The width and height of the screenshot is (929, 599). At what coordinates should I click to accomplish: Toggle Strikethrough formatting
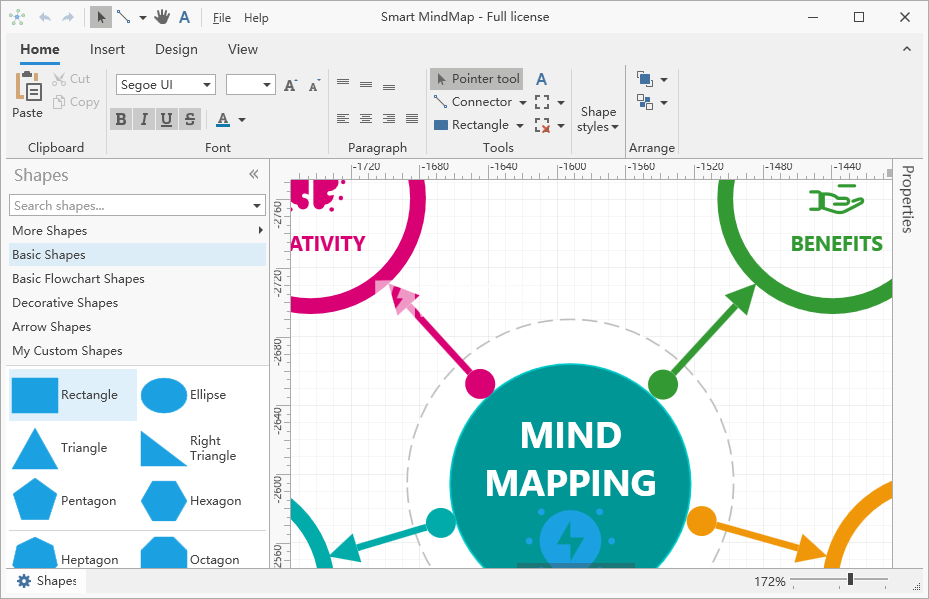click(190, 119)
